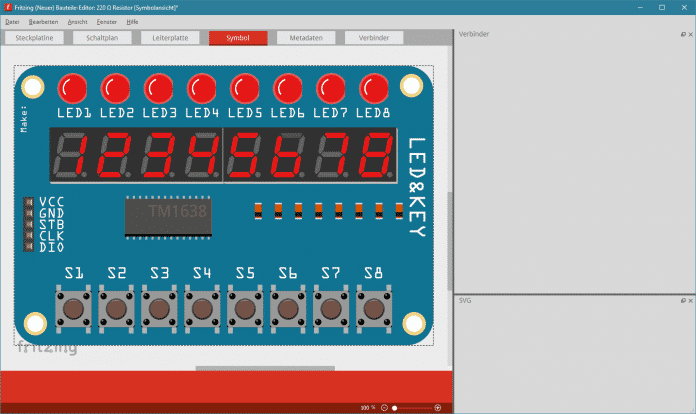Viewport: 696px width, 414px height.
Task: Click the zoom in plus icon
Action: pyautogui.click(x=438, y=408)
